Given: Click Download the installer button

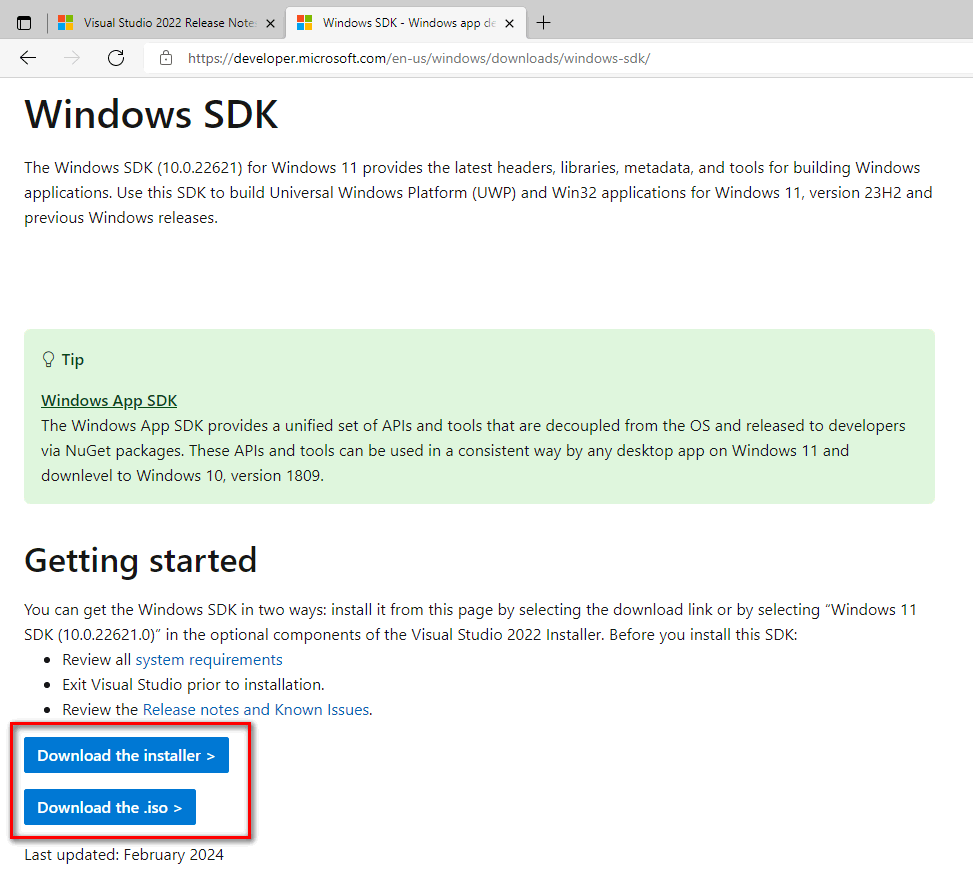Looking at the screenshot, I should pos(127,755).
